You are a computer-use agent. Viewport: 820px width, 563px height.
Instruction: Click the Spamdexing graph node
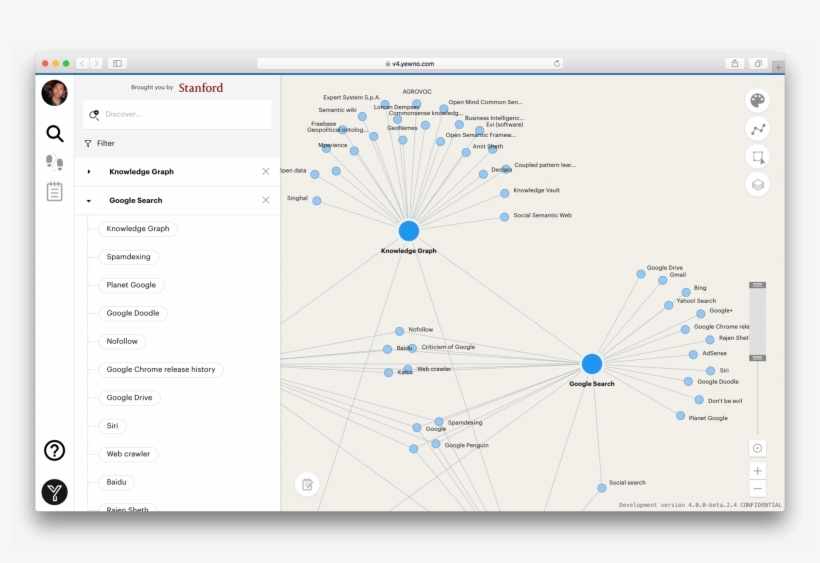[439, 422]
